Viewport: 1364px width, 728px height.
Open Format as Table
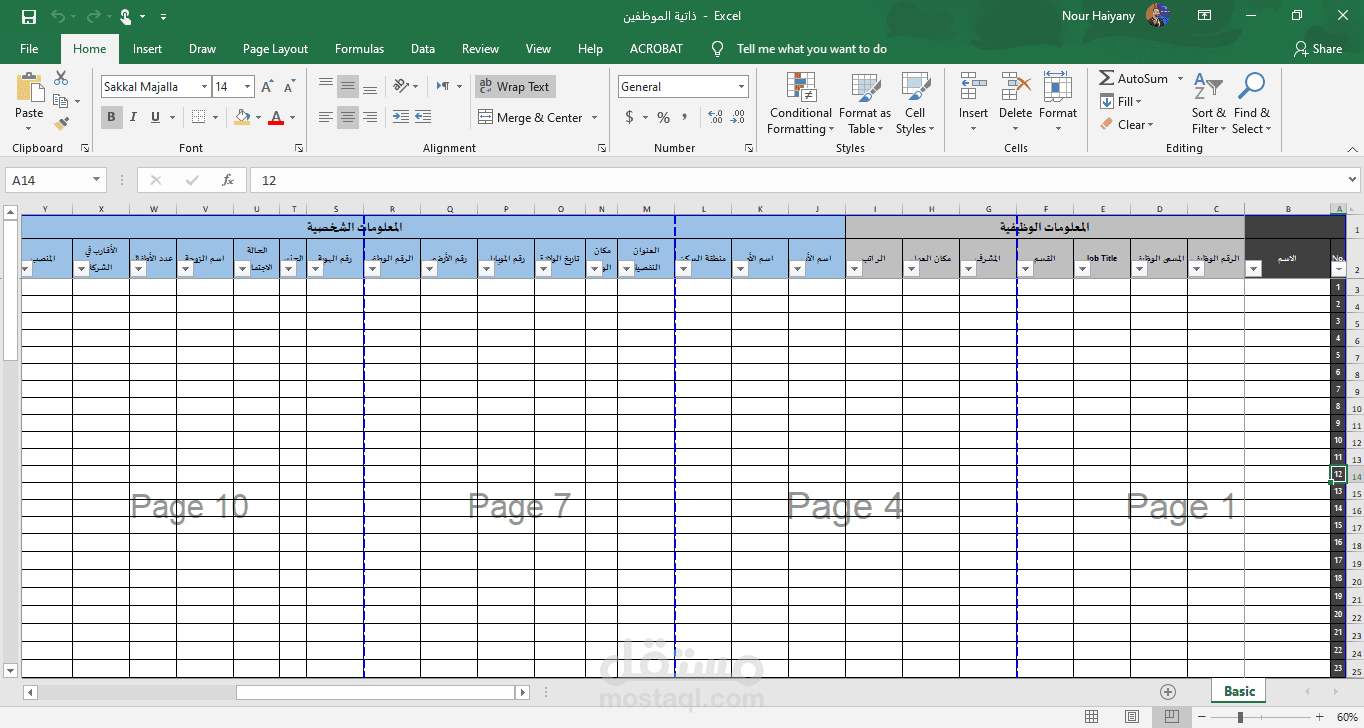(865, 103)
